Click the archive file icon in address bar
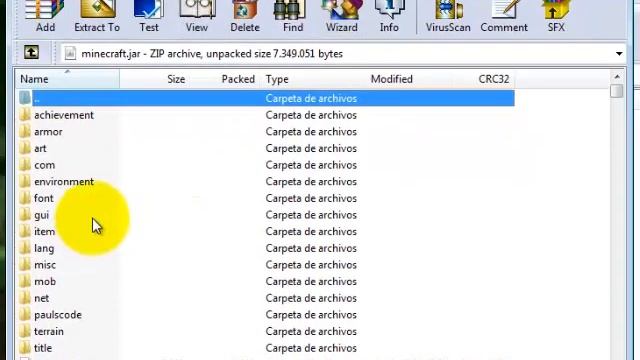Image resolution: width=640 pixels, height=360 pixels. [70, 53]
